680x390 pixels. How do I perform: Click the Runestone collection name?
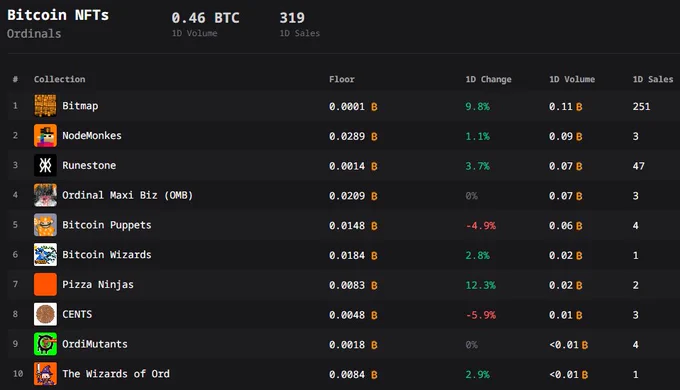point(89,165)
